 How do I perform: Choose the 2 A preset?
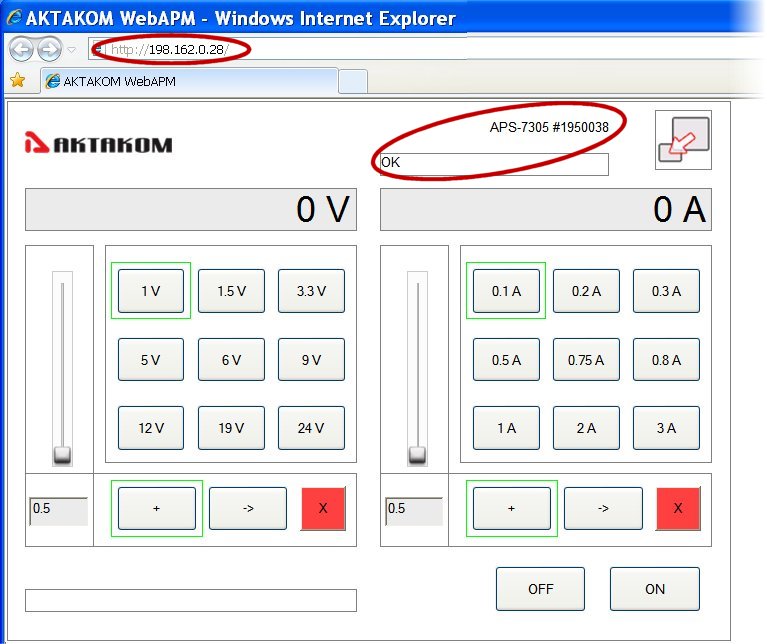pos(586,428)
